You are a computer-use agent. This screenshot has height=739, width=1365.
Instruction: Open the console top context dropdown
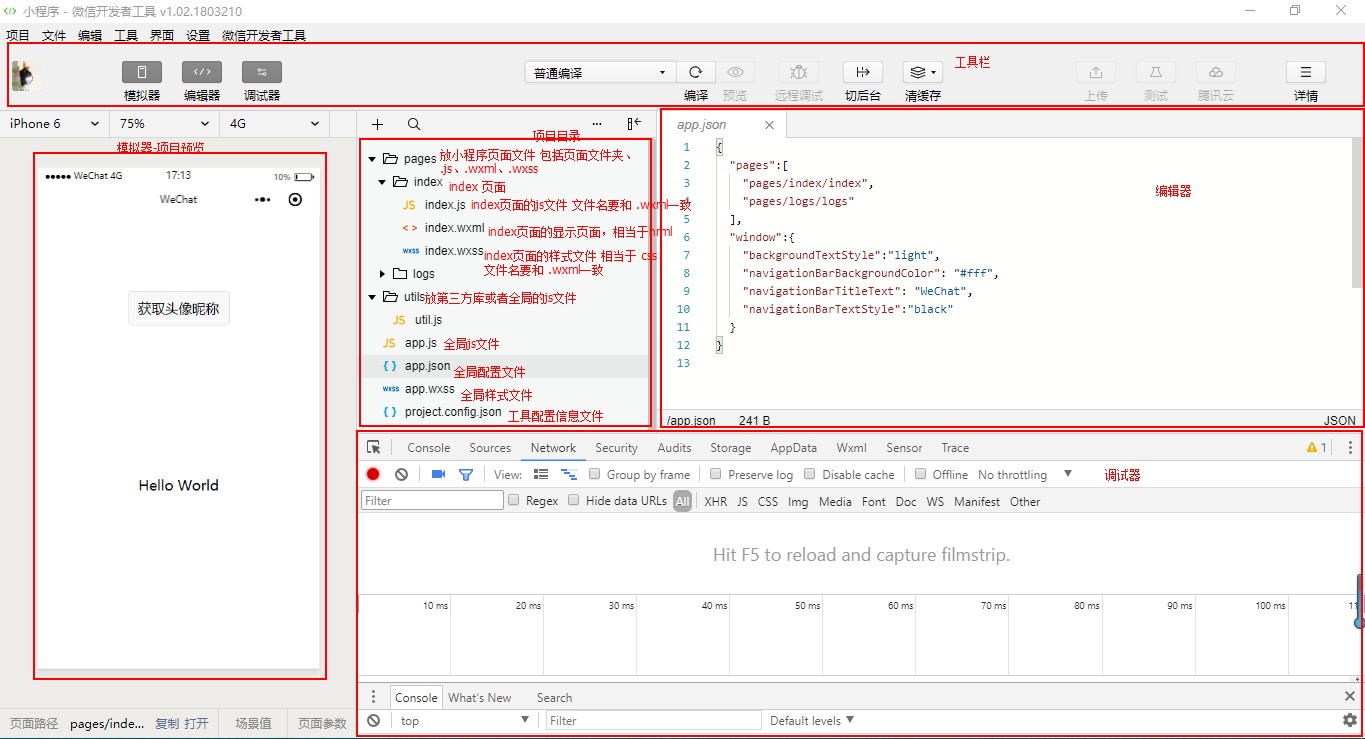(x=464, y=720)
